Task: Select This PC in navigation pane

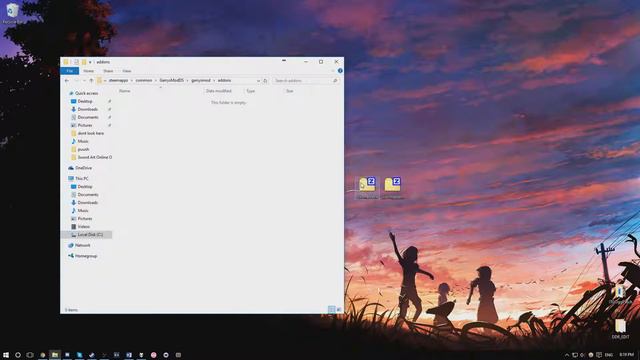Action: pyautogui.click(x=82, y=179)
